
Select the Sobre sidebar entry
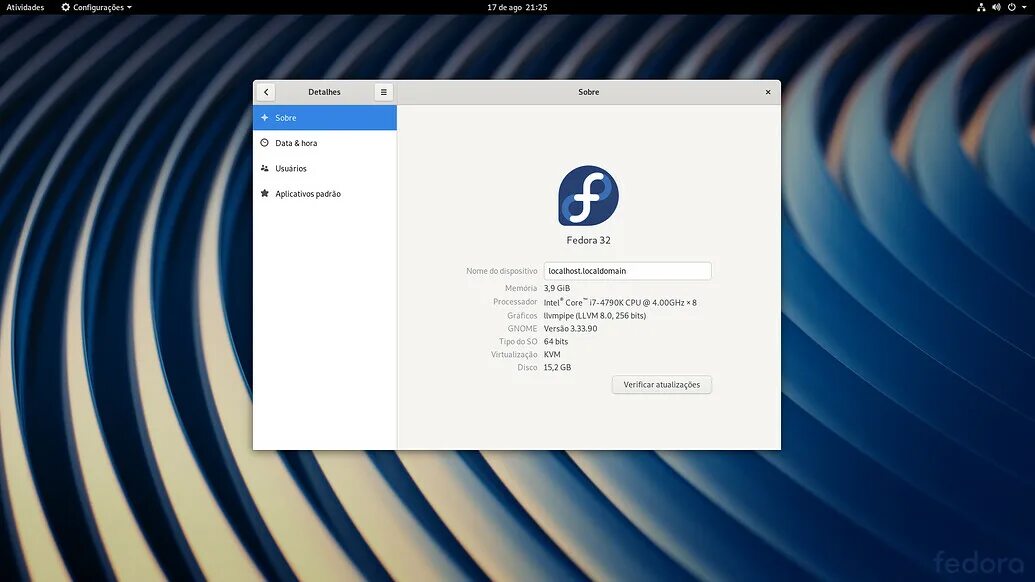click(325, 117)
